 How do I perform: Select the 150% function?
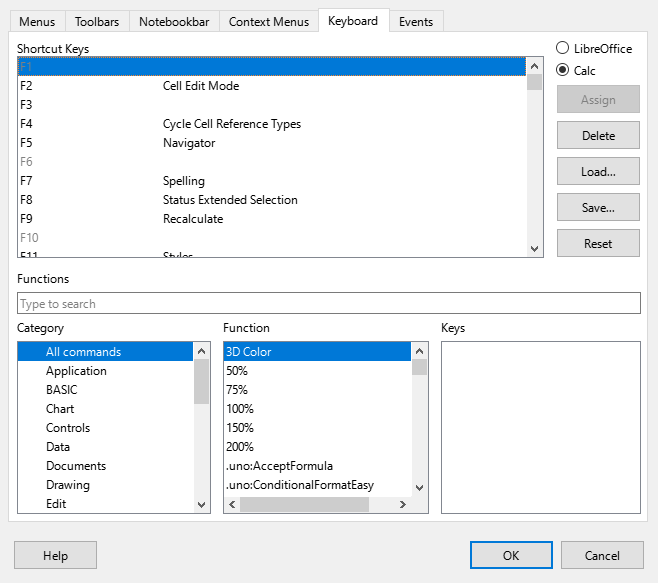coord(317,428)
